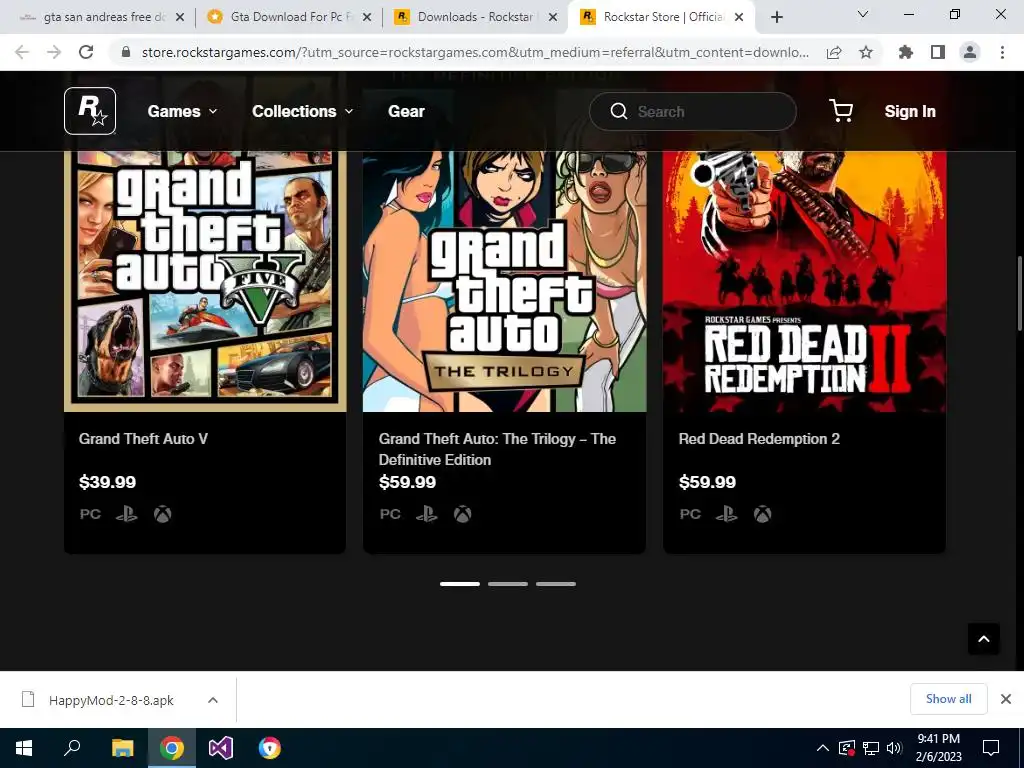Click Xbox icon under GTA Trilogy
Viewport: 1024px width, 768px height.
point(462,514)
